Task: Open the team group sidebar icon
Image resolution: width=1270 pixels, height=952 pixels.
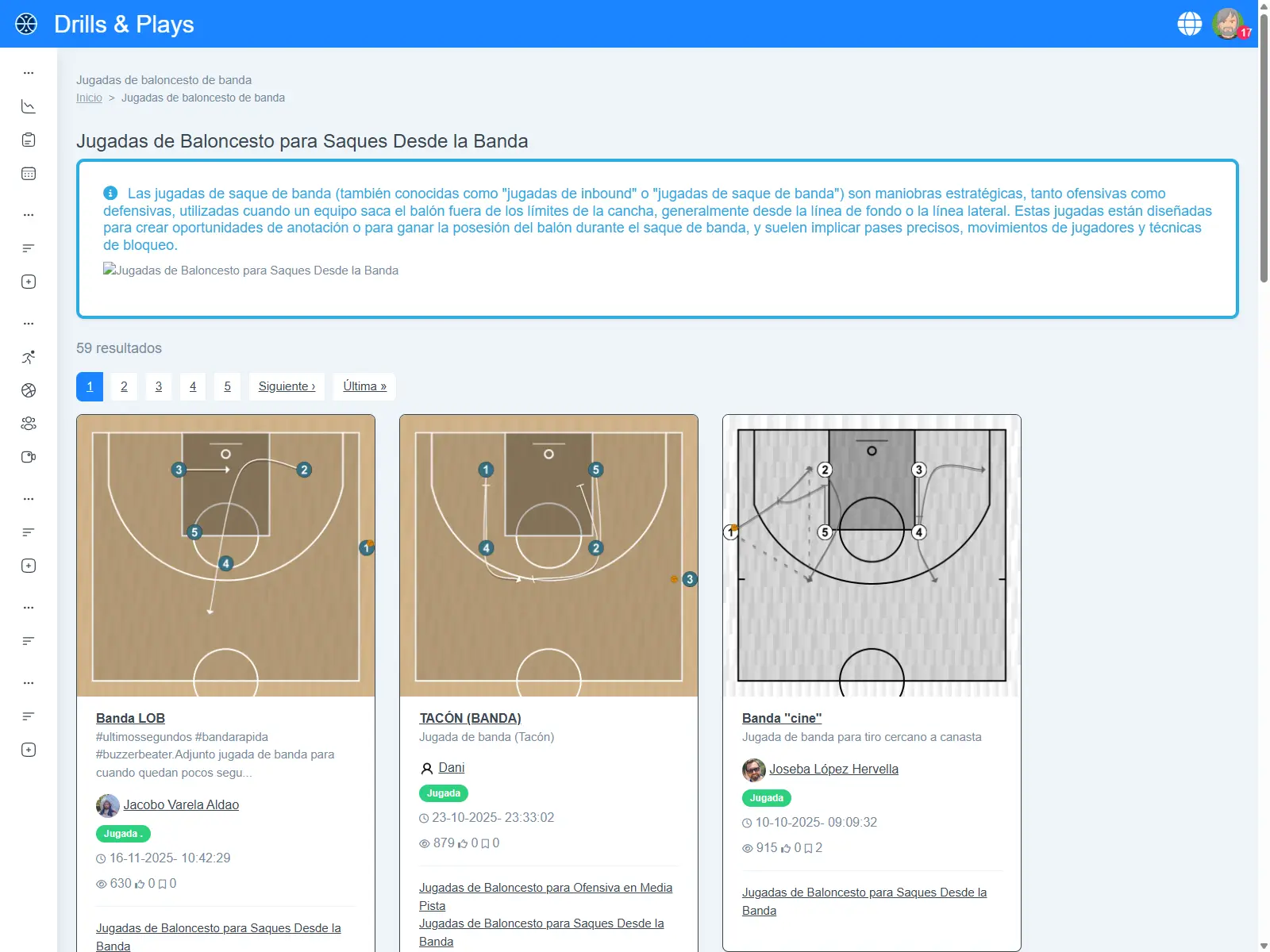Action: click(29, 424)
